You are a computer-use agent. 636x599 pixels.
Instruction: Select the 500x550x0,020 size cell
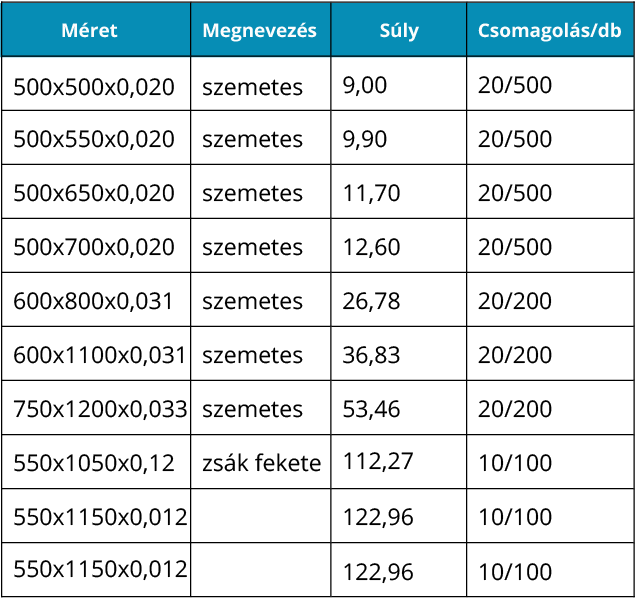(94, 139)
